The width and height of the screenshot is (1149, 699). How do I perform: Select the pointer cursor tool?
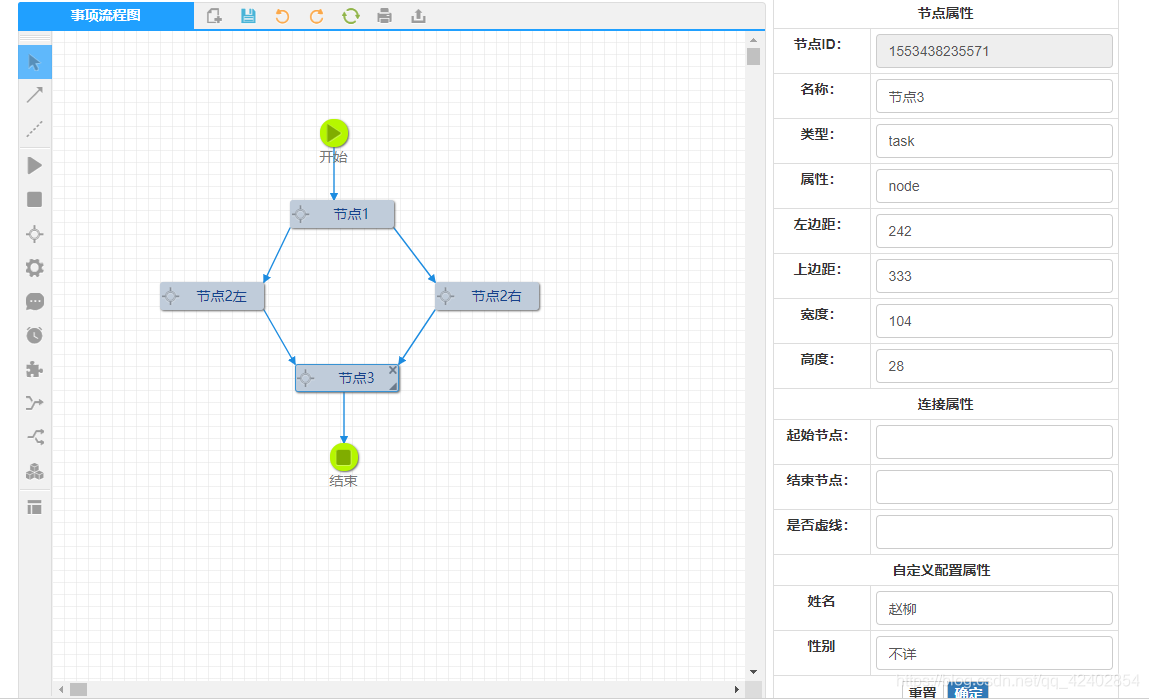[34, 62]
